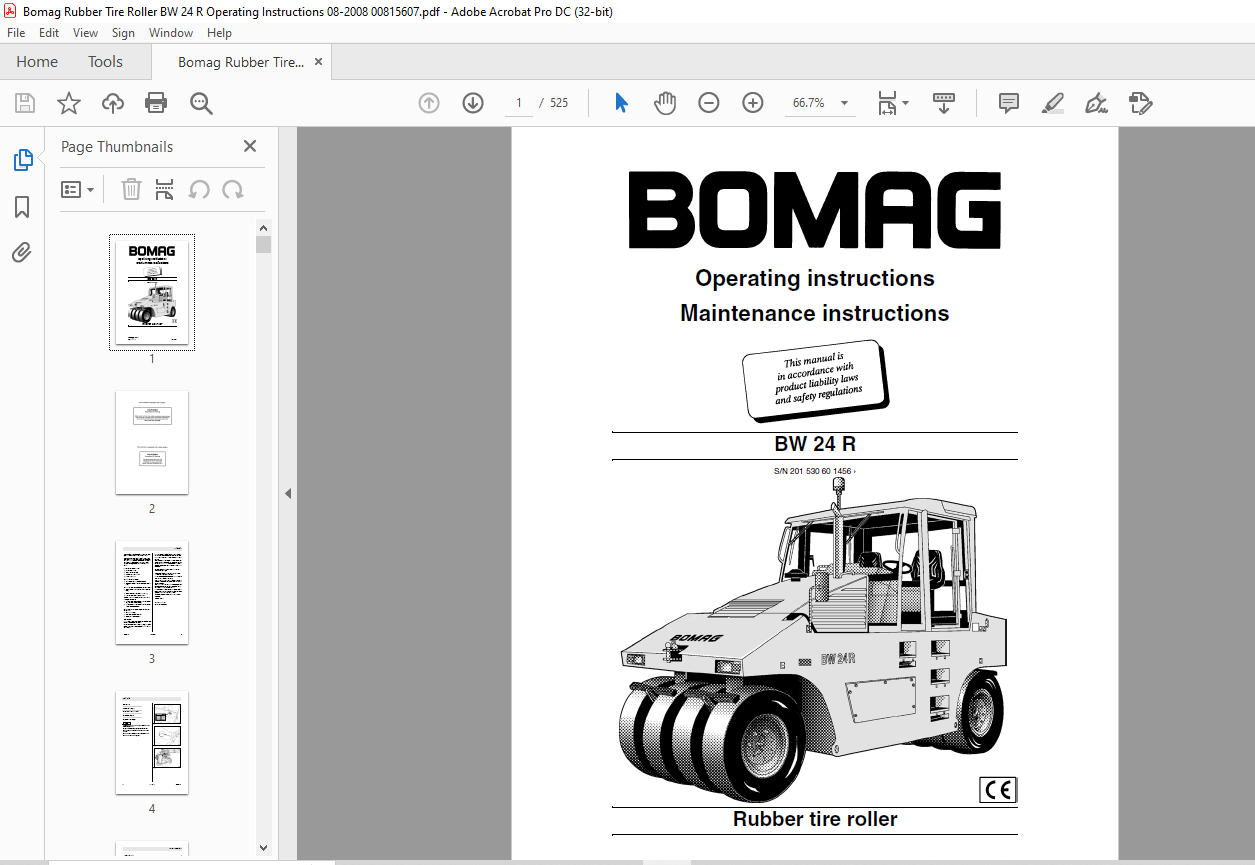Click the 'Page Thumbnails' panel title
The image size is (1255, 865).
pyautogui.click(x=117, y=147)
